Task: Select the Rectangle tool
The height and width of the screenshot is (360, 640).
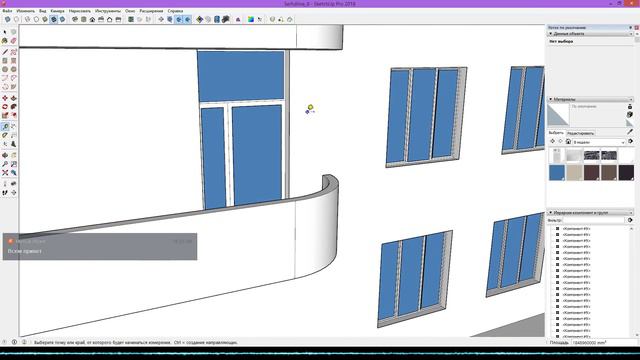Action: point(5,60)
